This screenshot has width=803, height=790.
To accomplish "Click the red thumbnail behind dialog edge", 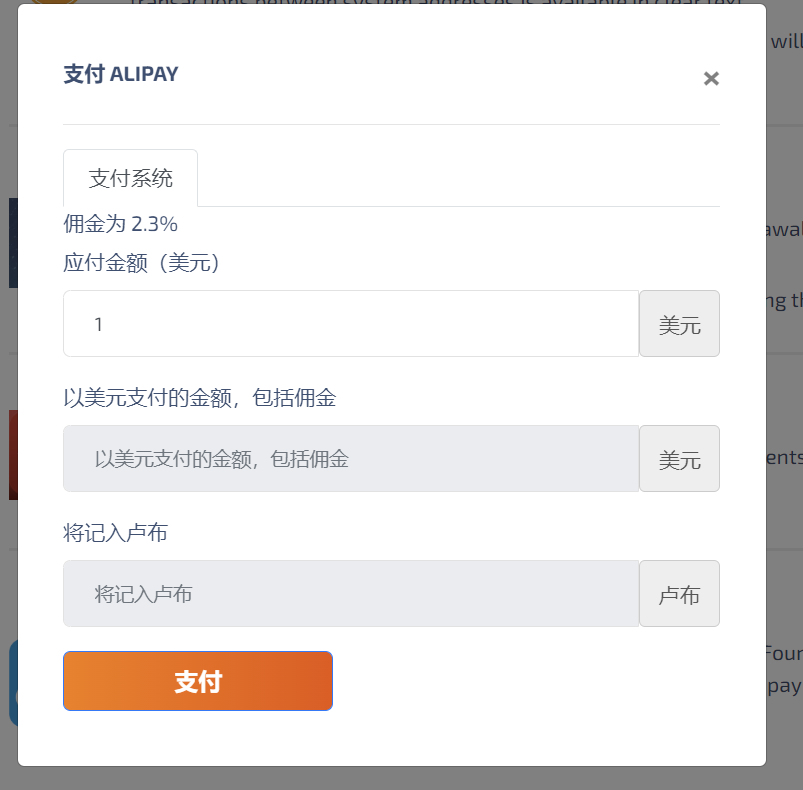I will (13, 455).
